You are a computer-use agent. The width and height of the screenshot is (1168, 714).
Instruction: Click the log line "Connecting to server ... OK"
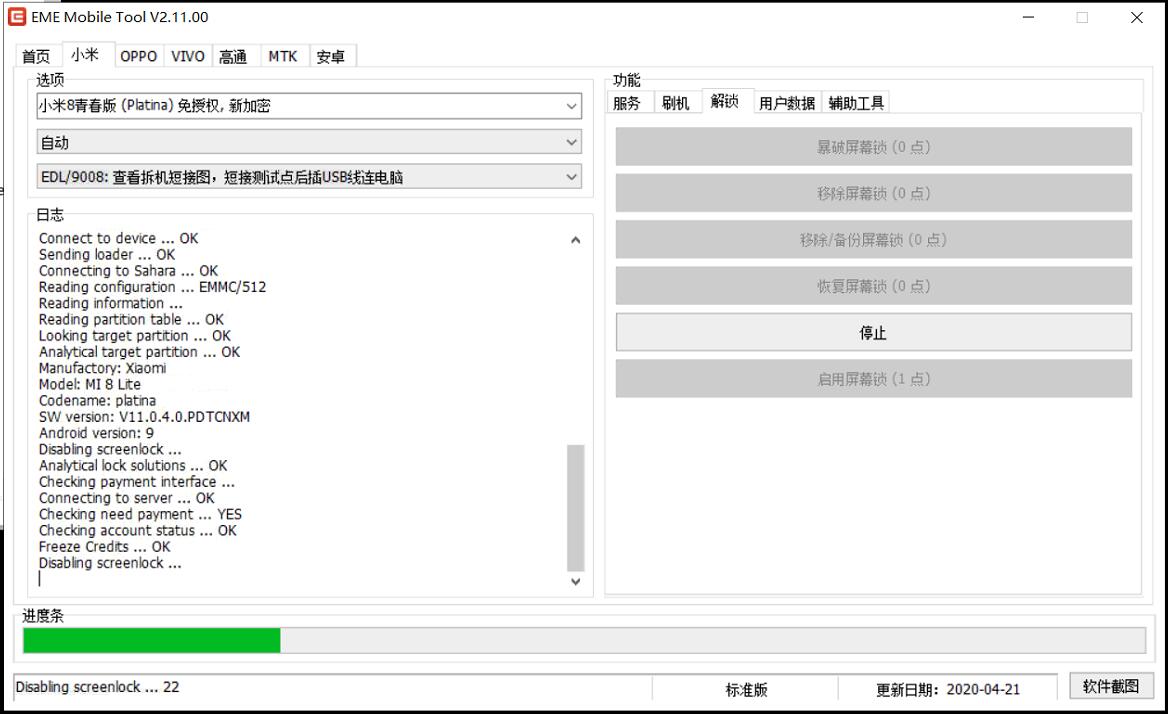[127, 497]
